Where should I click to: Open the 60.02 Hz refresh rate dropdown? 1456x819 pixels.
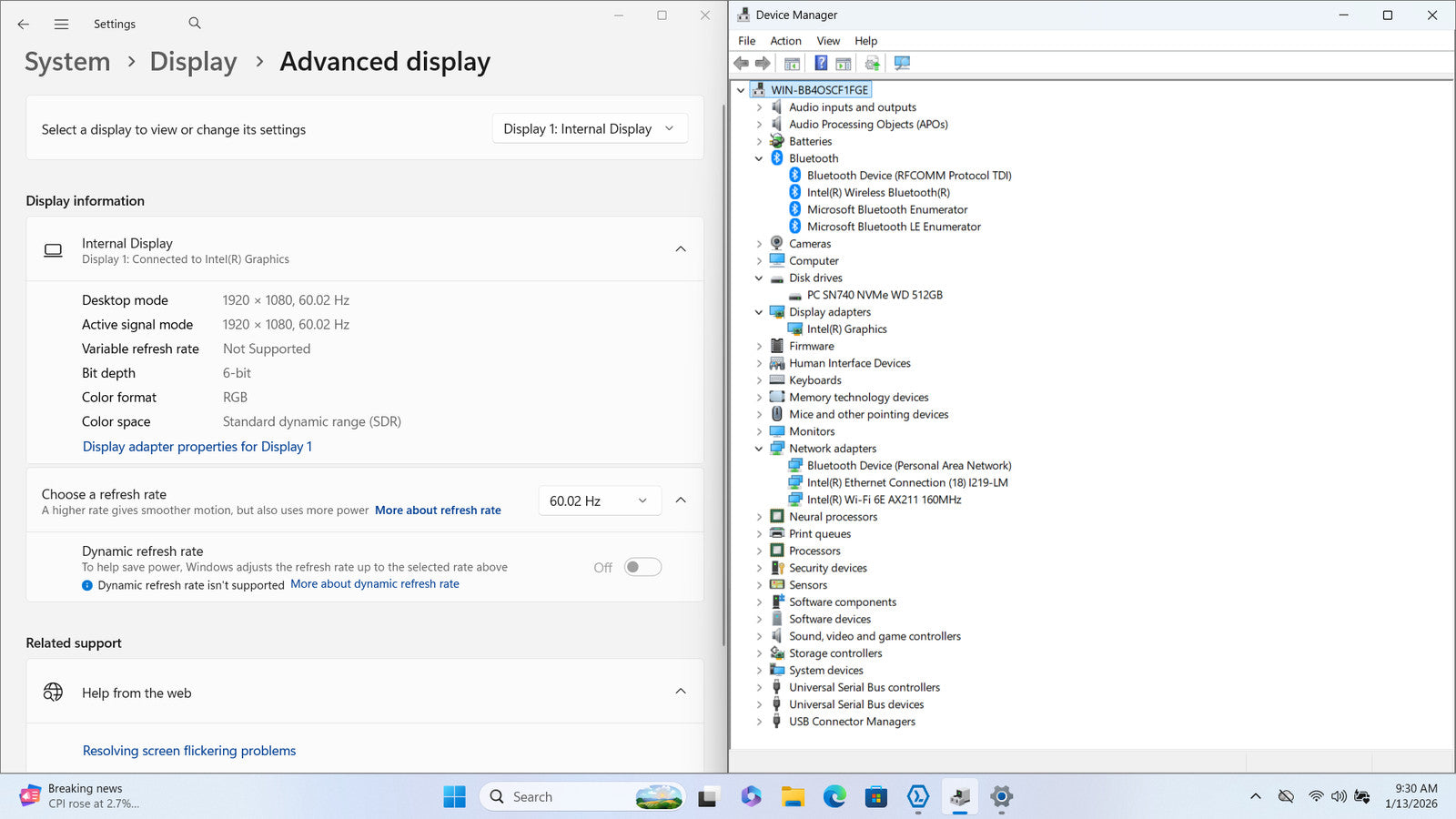599,501
